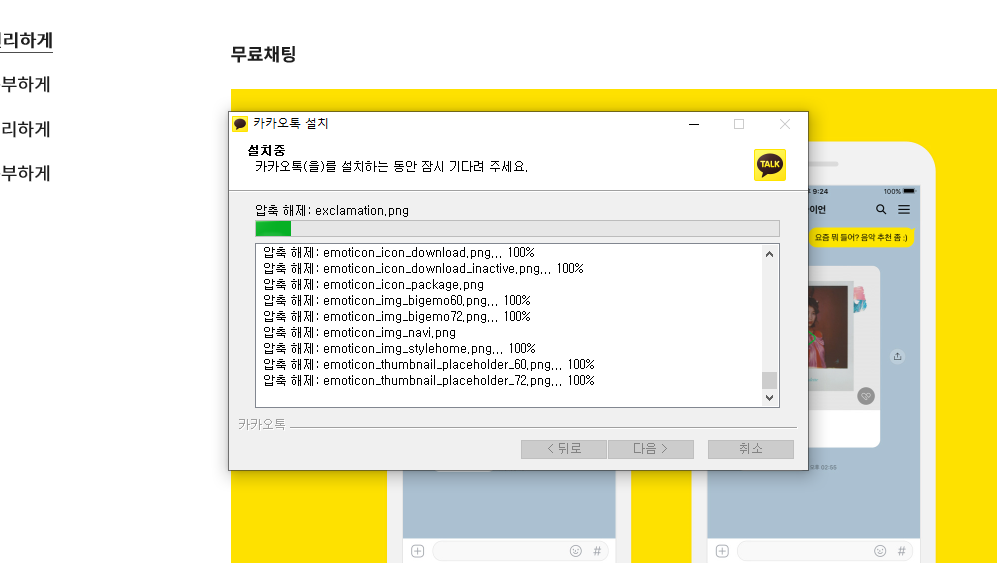Click log line emoticon_icon_download_inactive.png
The image size is (997, 563).
pos(423,268)
